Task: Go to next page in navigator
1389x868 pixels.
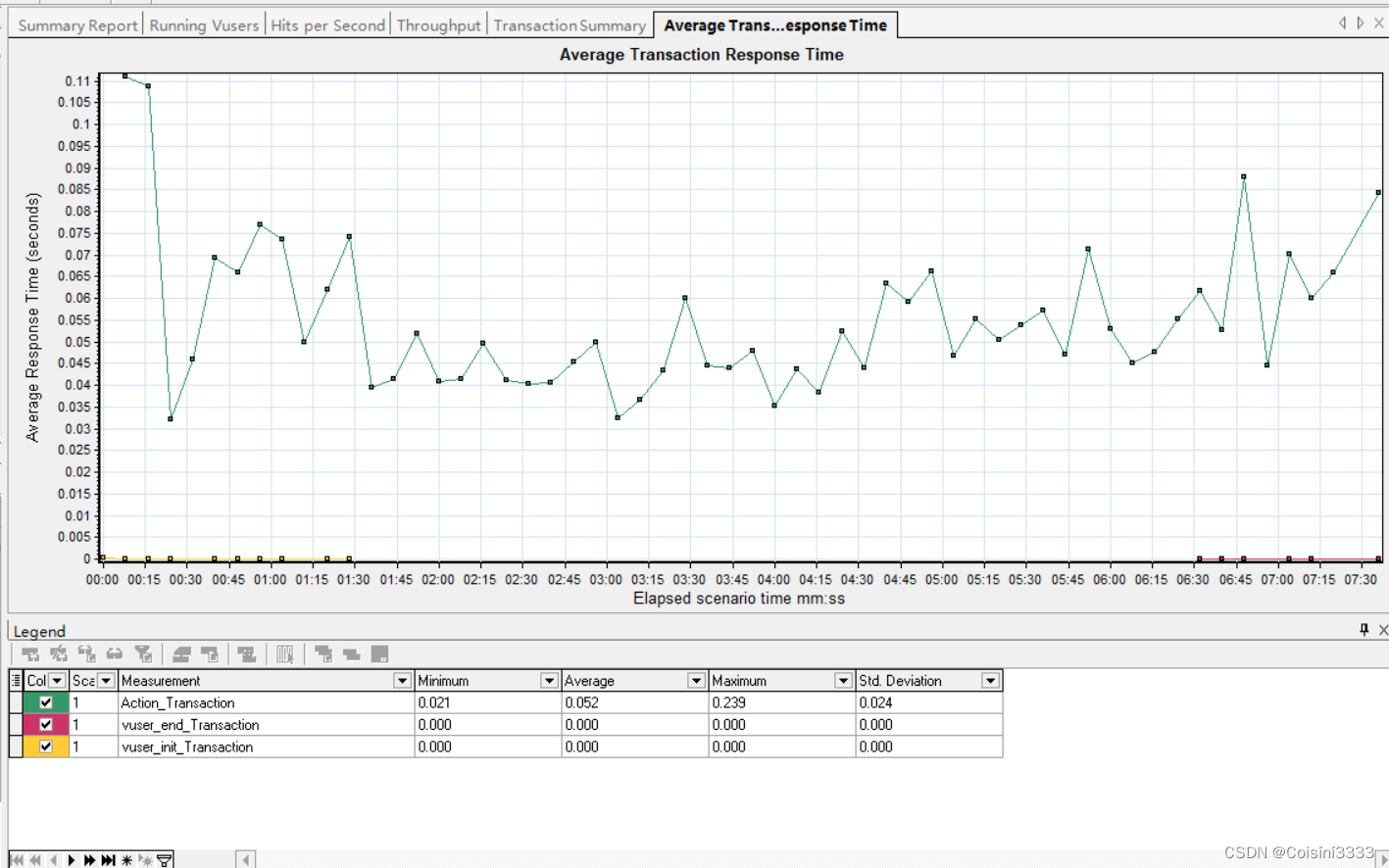Action: pyautogui.click(x=89, y=860)
